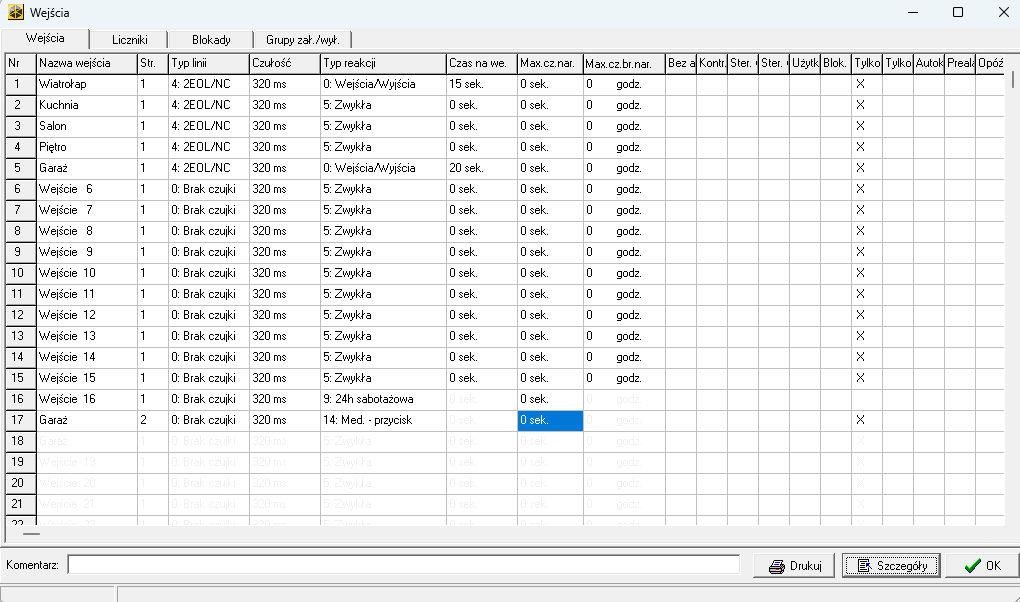Select the Wejście 12 name cell

pyautogui.click(x=87, y=315)
